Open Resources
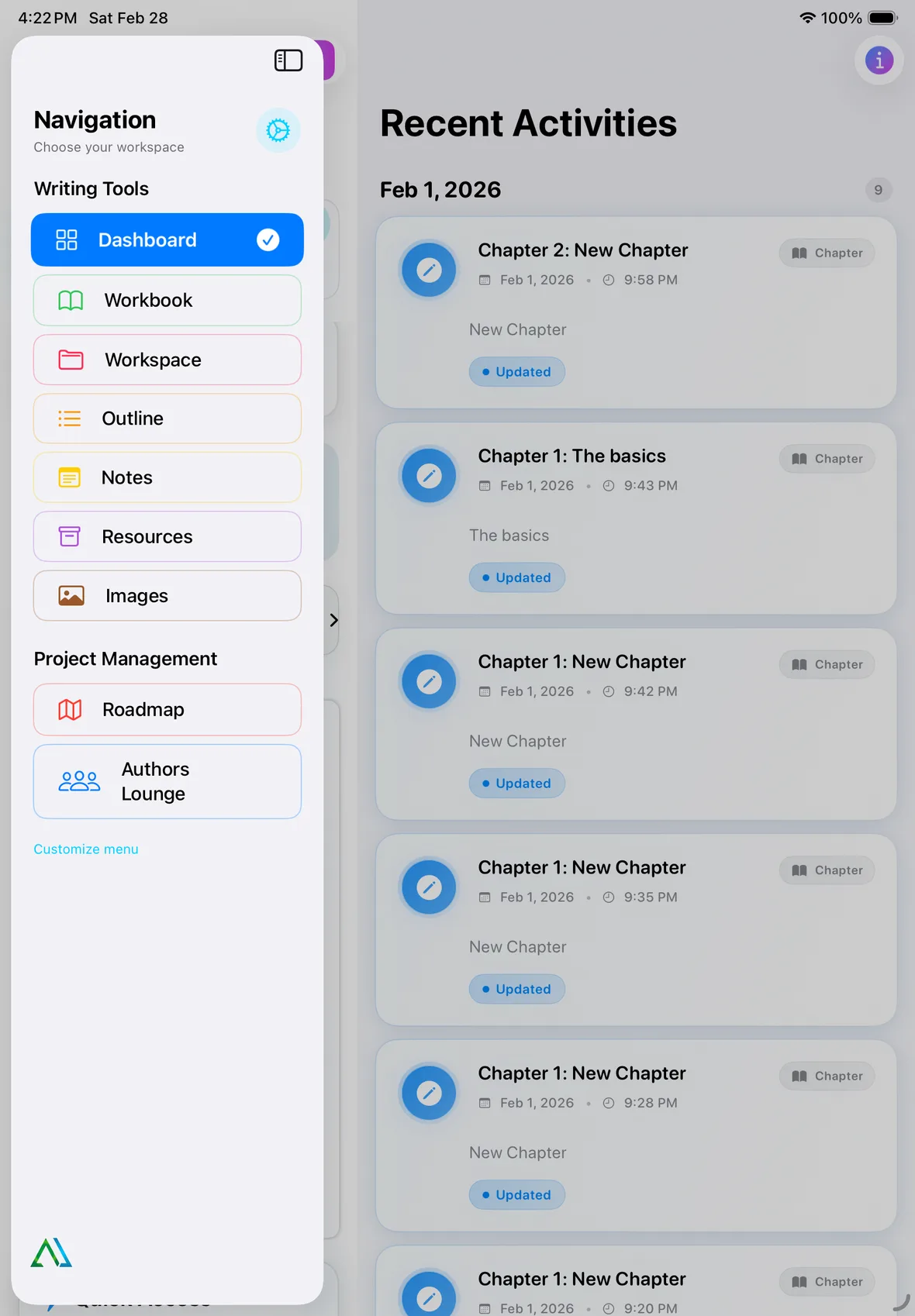This screenshot has width=915, height=1316. [167, 536]
